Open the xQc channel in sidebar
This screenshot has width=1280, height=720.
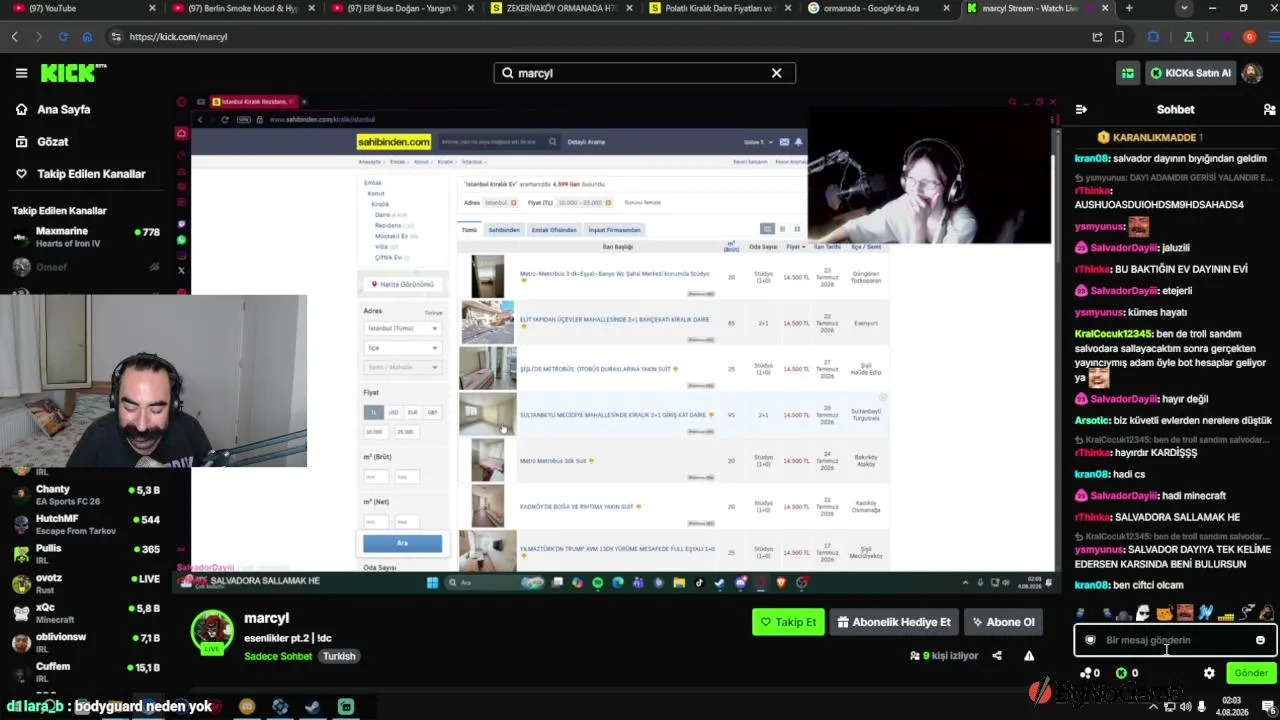pos(85,613)
